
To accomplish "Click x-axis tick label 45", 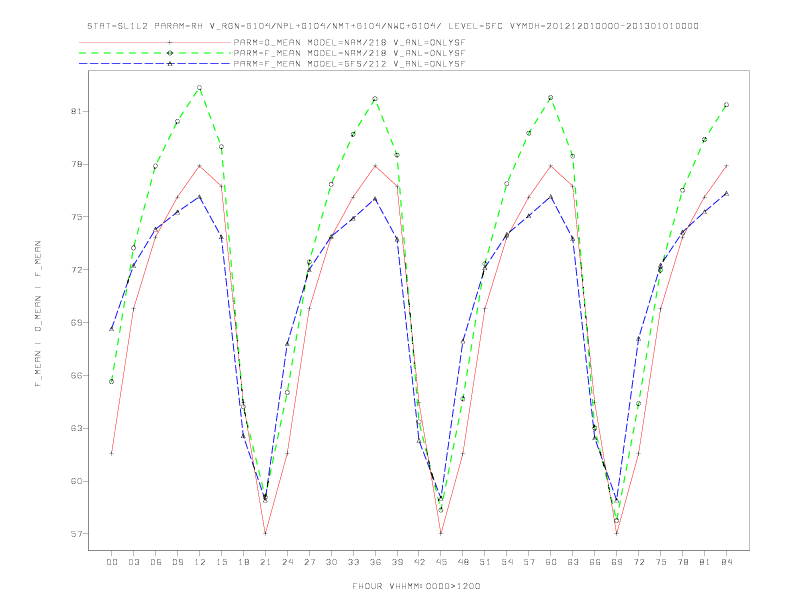I will click(441, 562).
